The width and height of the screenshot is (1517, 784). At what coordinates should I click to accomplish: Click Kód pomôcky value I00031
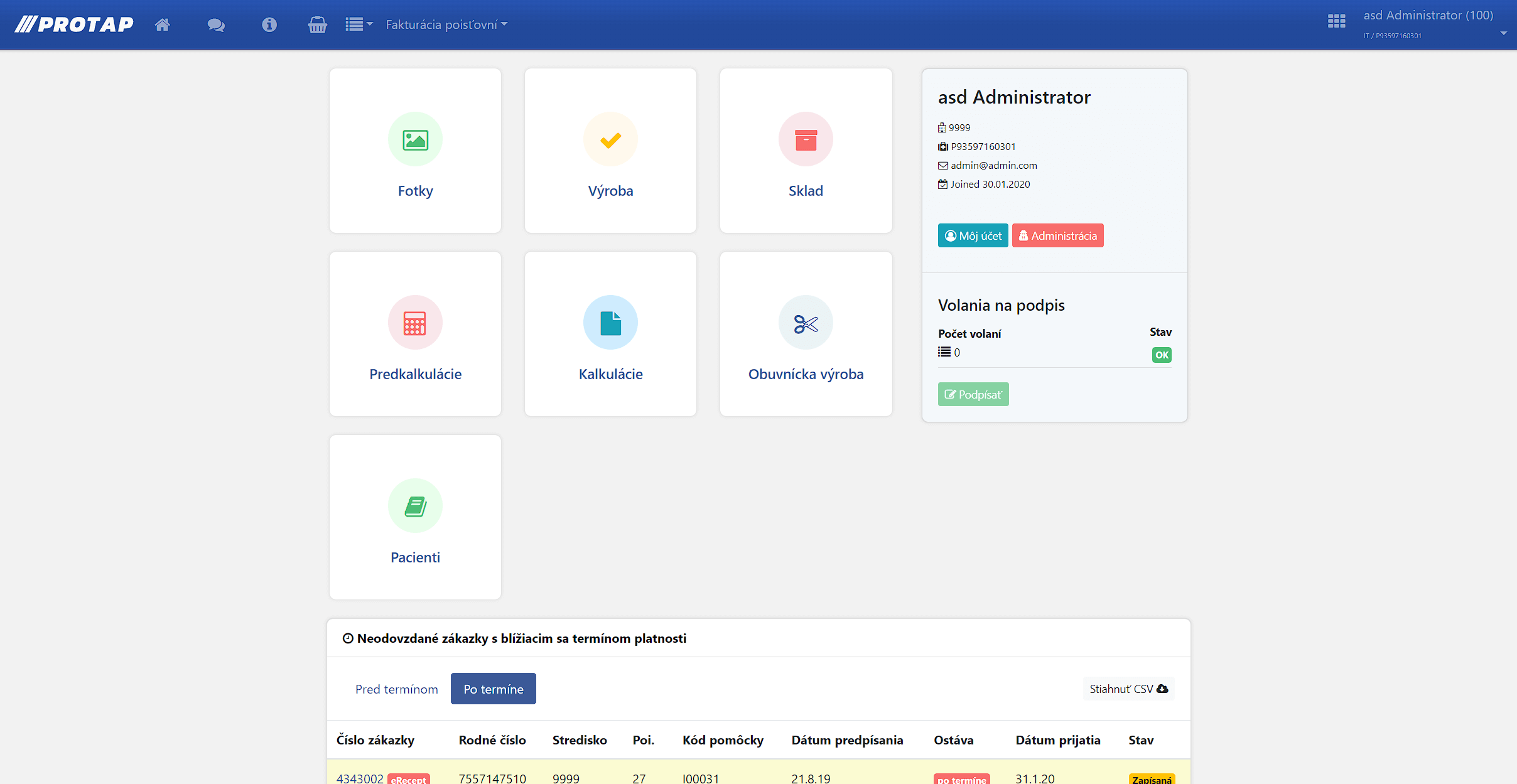coord(701,778)
